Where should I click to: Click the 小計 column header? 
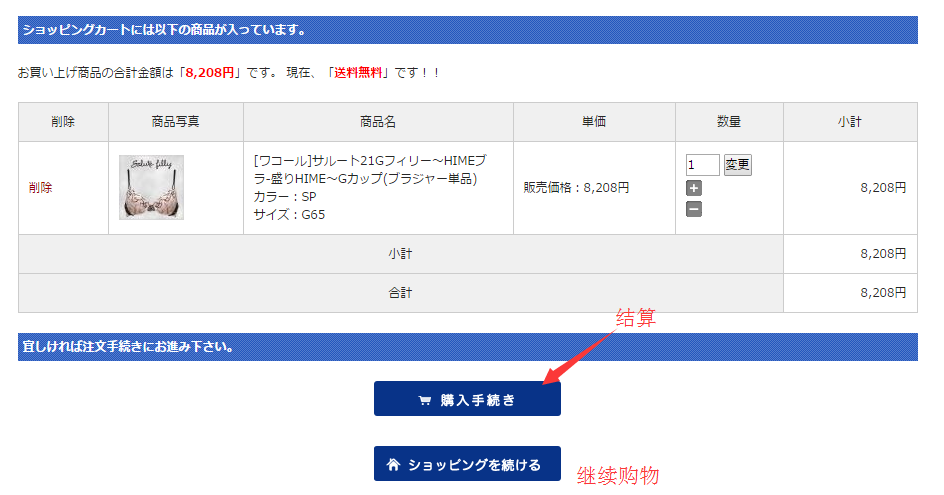pyautogui.click(x=849, y=122)
